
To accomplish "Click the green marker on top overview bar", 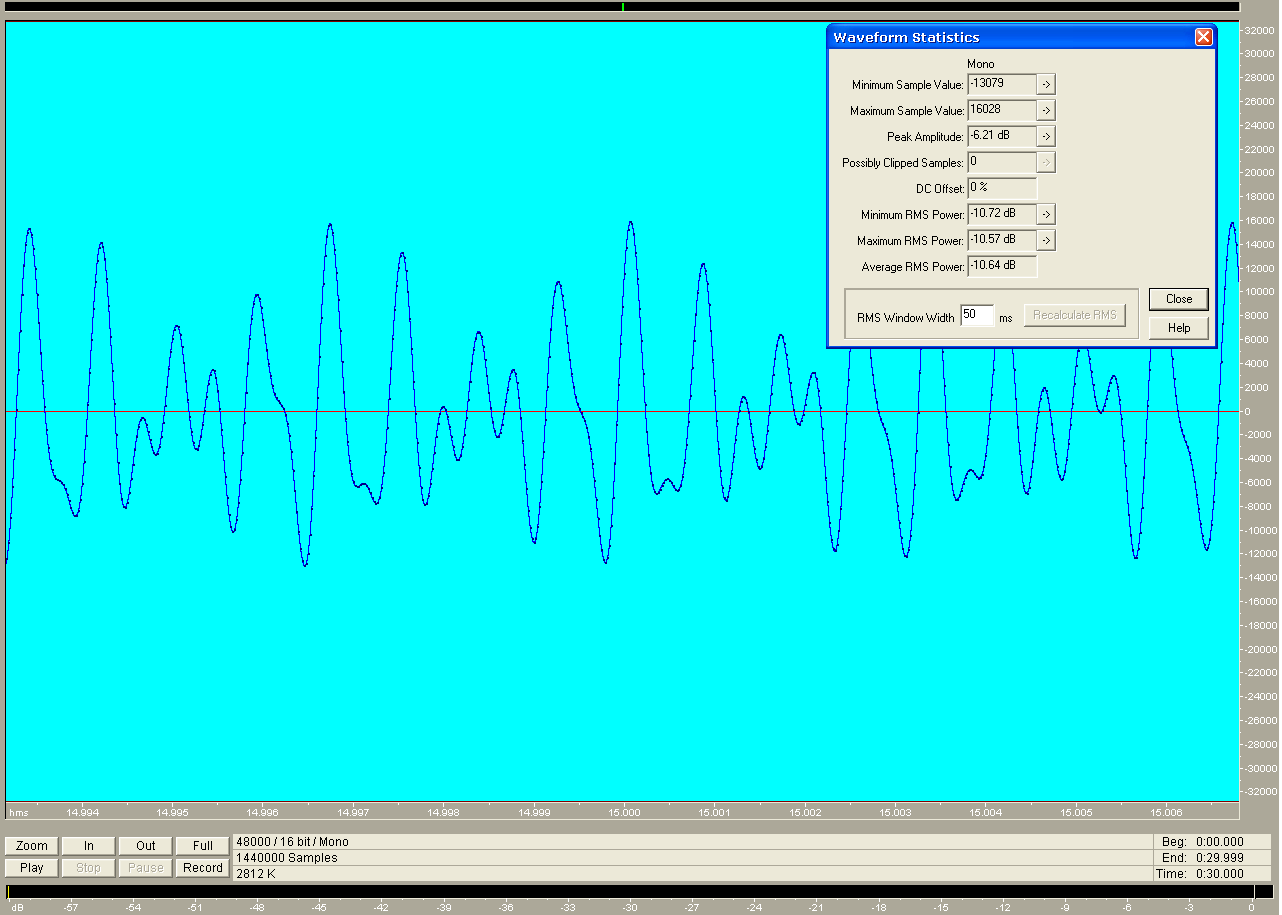I will pos(622,7).
